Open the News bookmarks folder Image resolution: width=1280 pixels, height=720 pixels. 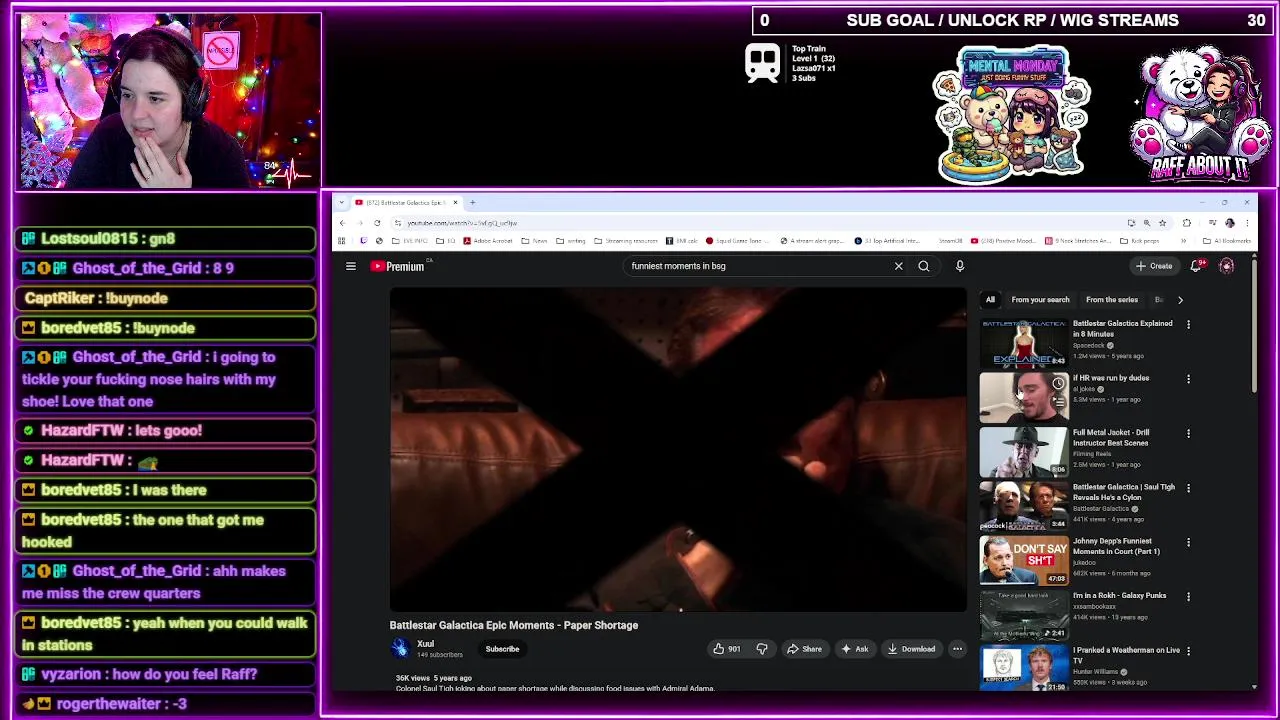pyautogui.click(x=534, y=241)
